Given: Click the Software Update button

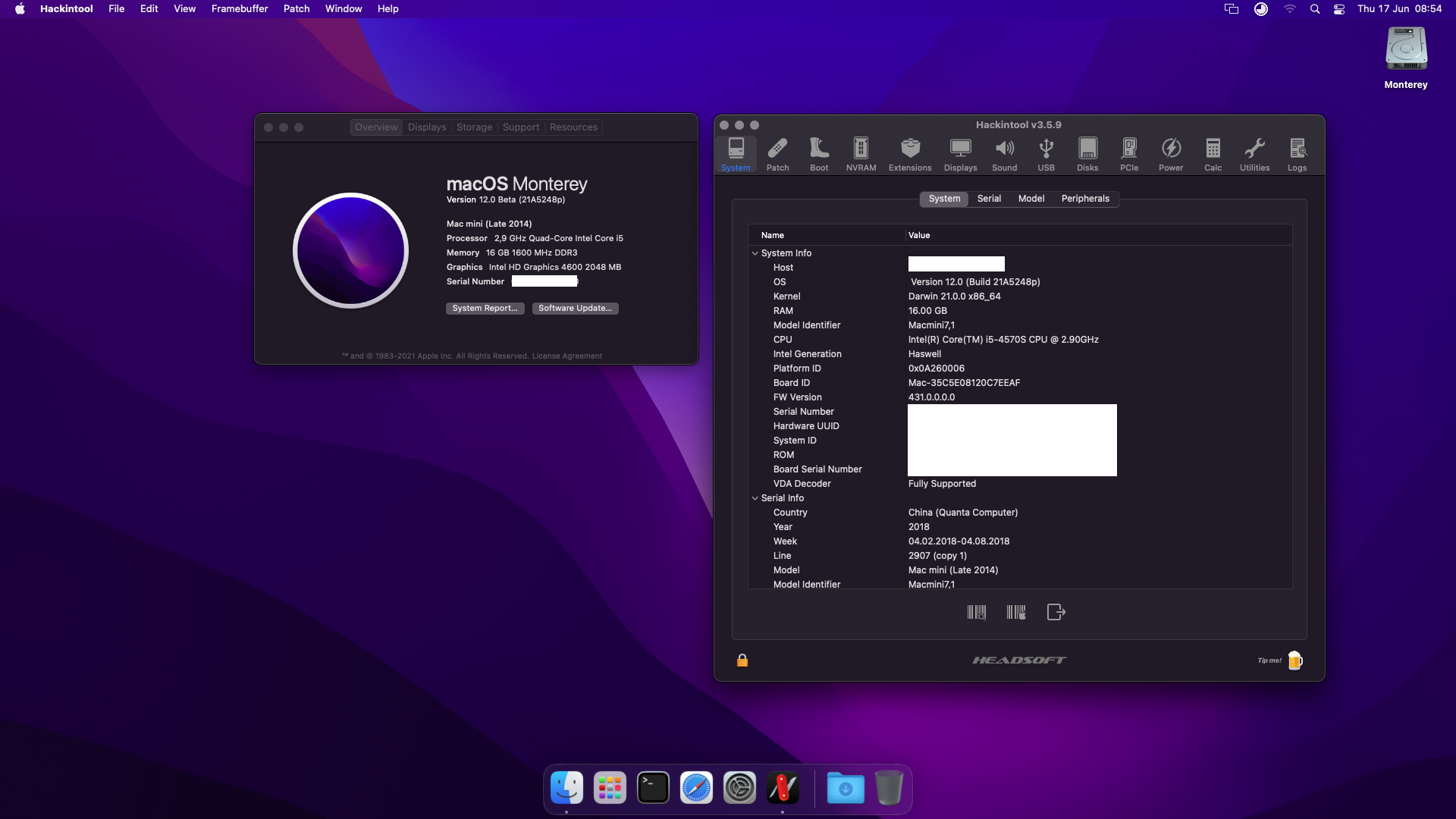Looking at the screenshot, I should pyautogui.click(x=575, y=308).
